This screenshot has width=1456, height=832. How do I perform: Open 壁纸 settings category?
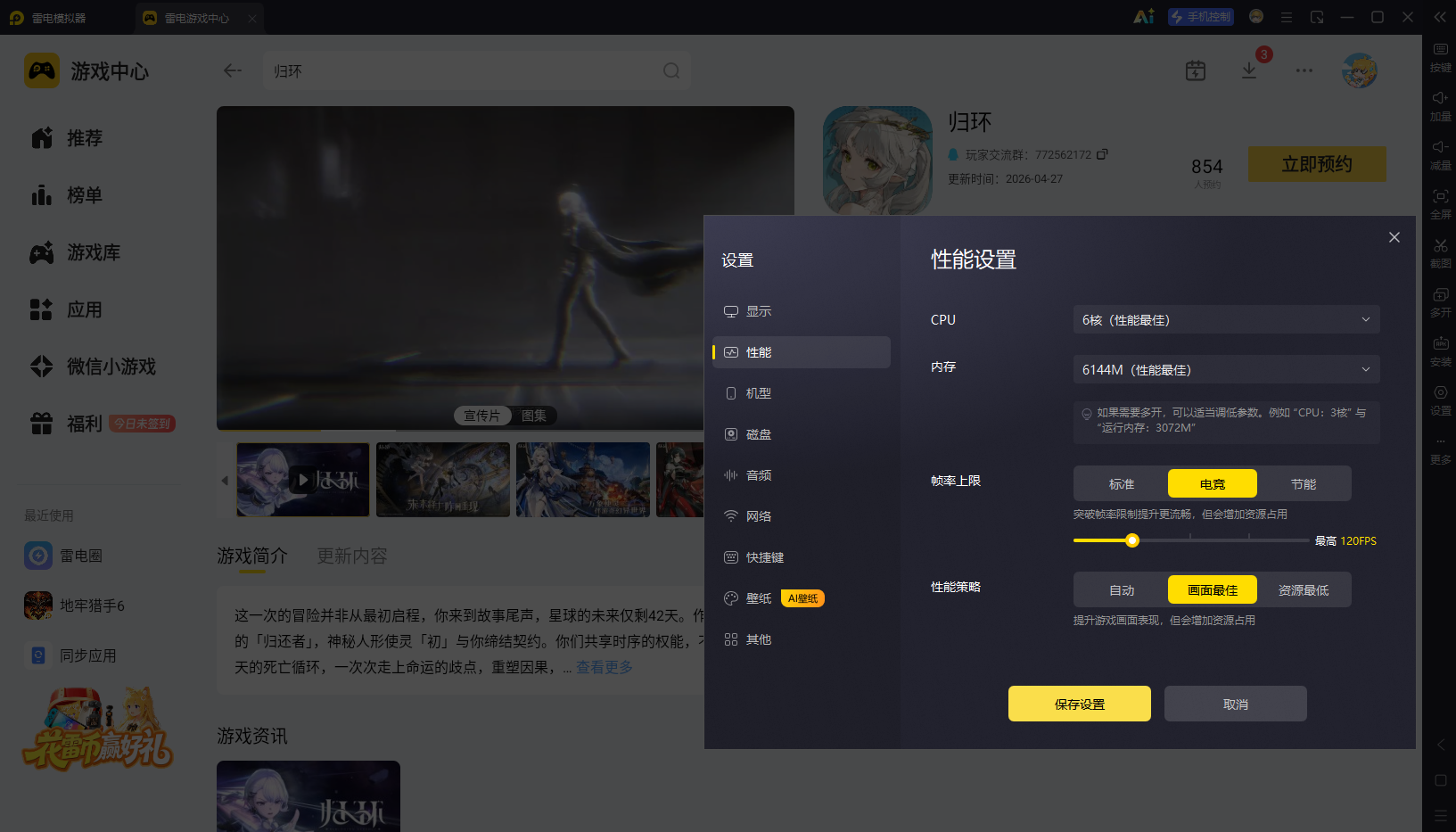click(802, 598)
